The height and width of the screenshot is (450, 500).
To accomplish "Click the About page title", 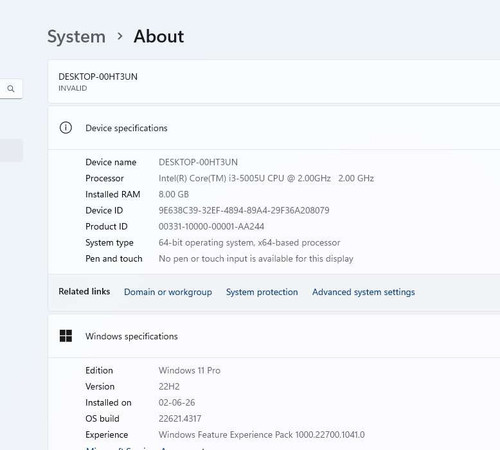I will (159, 36).
